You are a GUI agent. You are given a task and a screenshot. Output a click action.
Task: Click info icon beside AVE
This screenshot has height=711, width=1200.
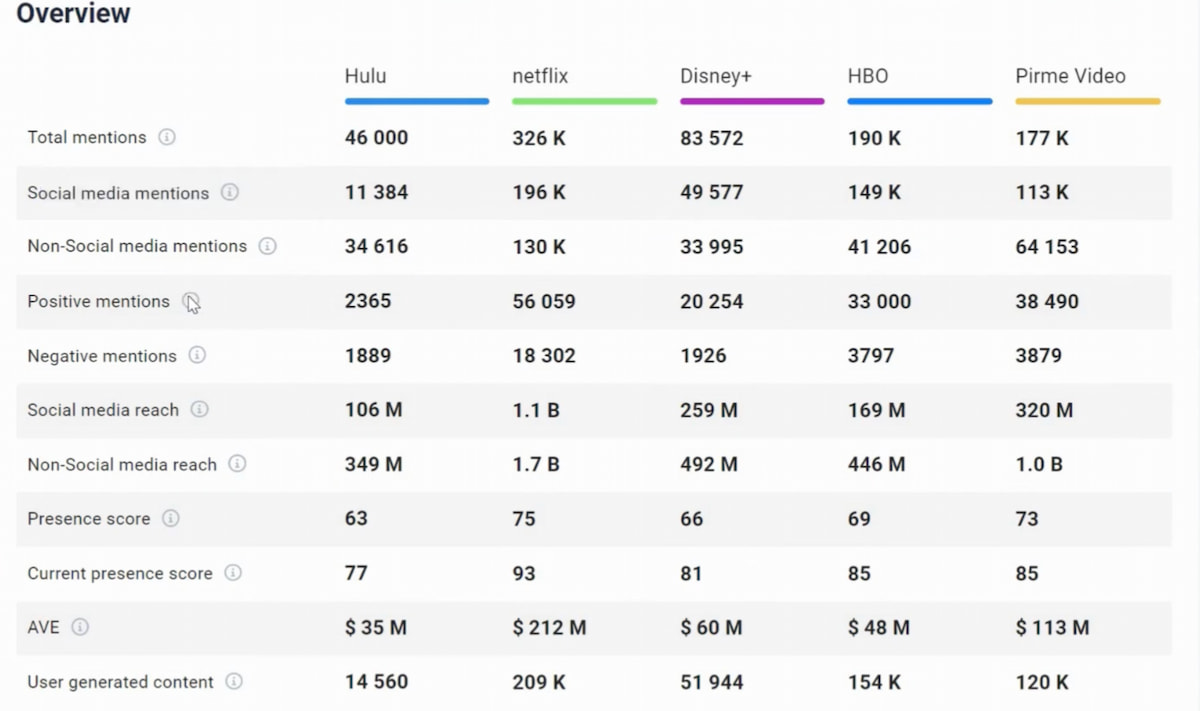pyautogui.click(x=80, y=627)
